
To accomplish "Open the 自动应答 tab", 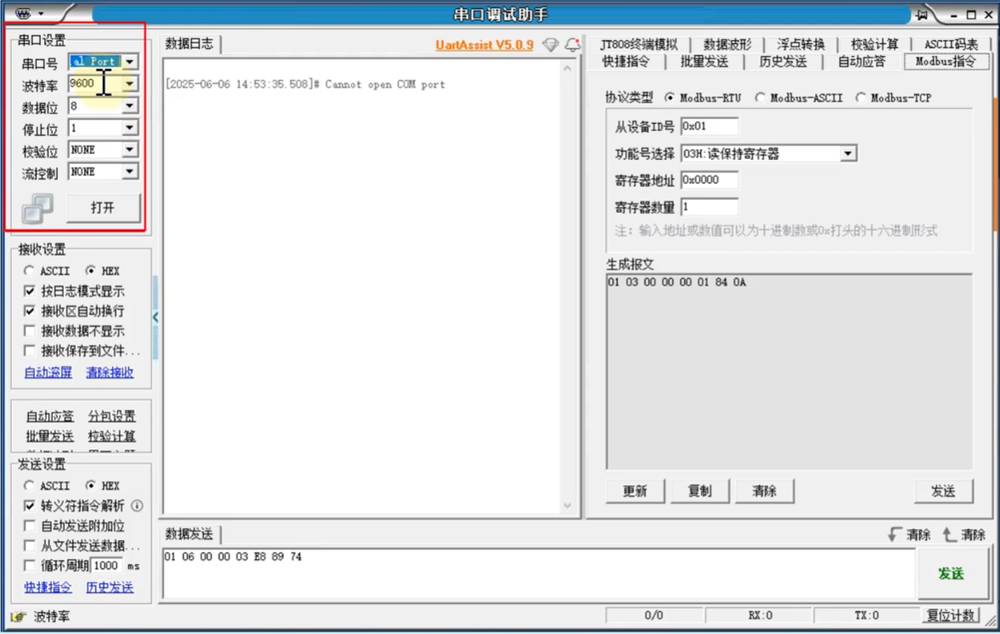I will click(x=861, y=61).
